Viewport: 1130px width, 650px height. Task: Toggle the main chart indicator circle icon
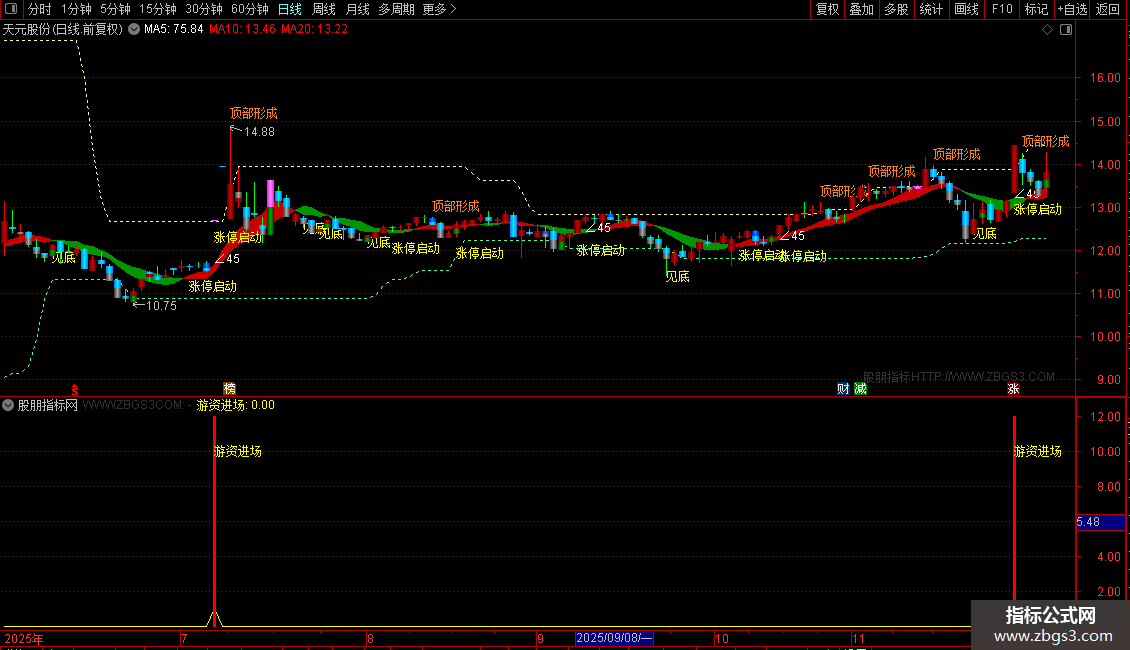pos(134,29)
